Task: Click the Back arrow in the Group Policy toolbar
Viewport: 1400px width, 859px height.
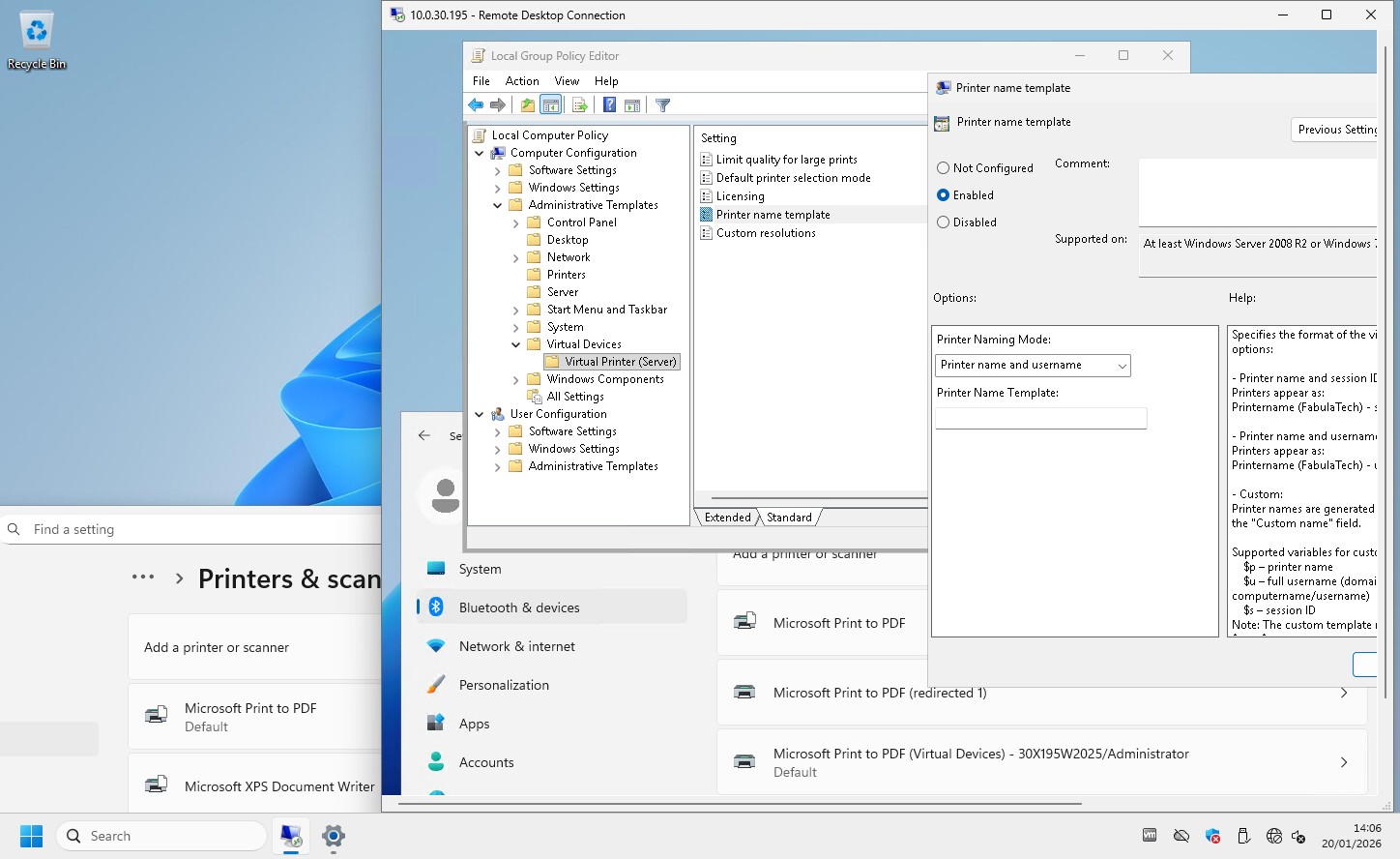Action: tap(476, 105)
